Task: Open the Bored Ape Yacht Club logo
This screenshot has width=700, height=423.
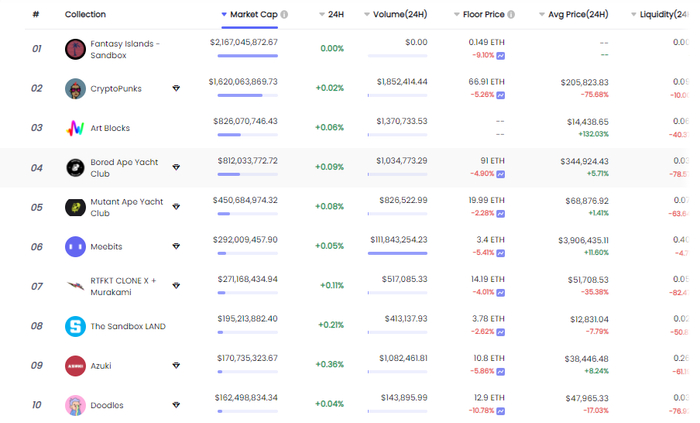Action: pyautogui.click(x=75, y=168)
